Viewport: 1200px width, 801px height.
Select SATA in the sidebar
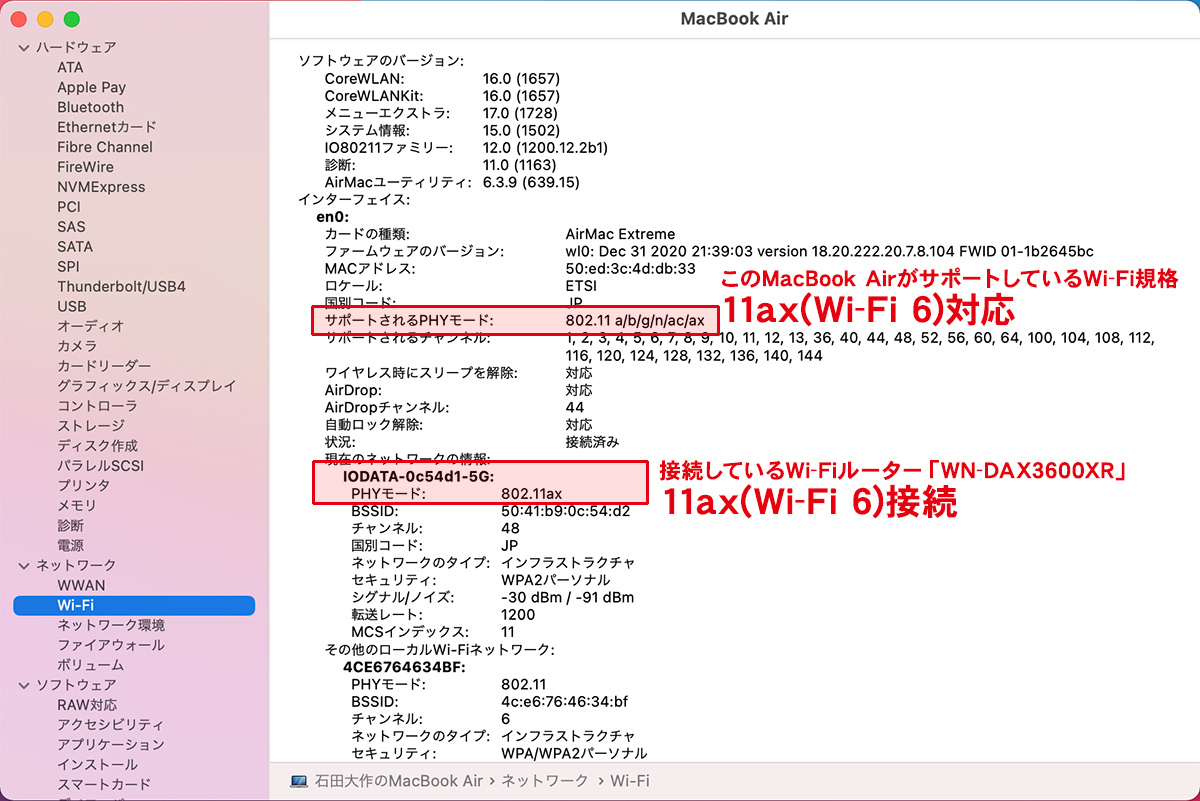(75, 246)
